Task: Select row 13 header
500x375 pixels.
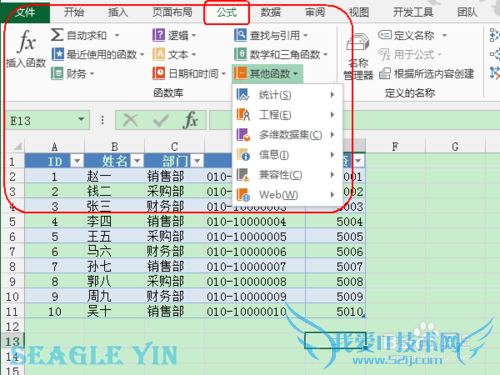Action: tap(12, 341)
